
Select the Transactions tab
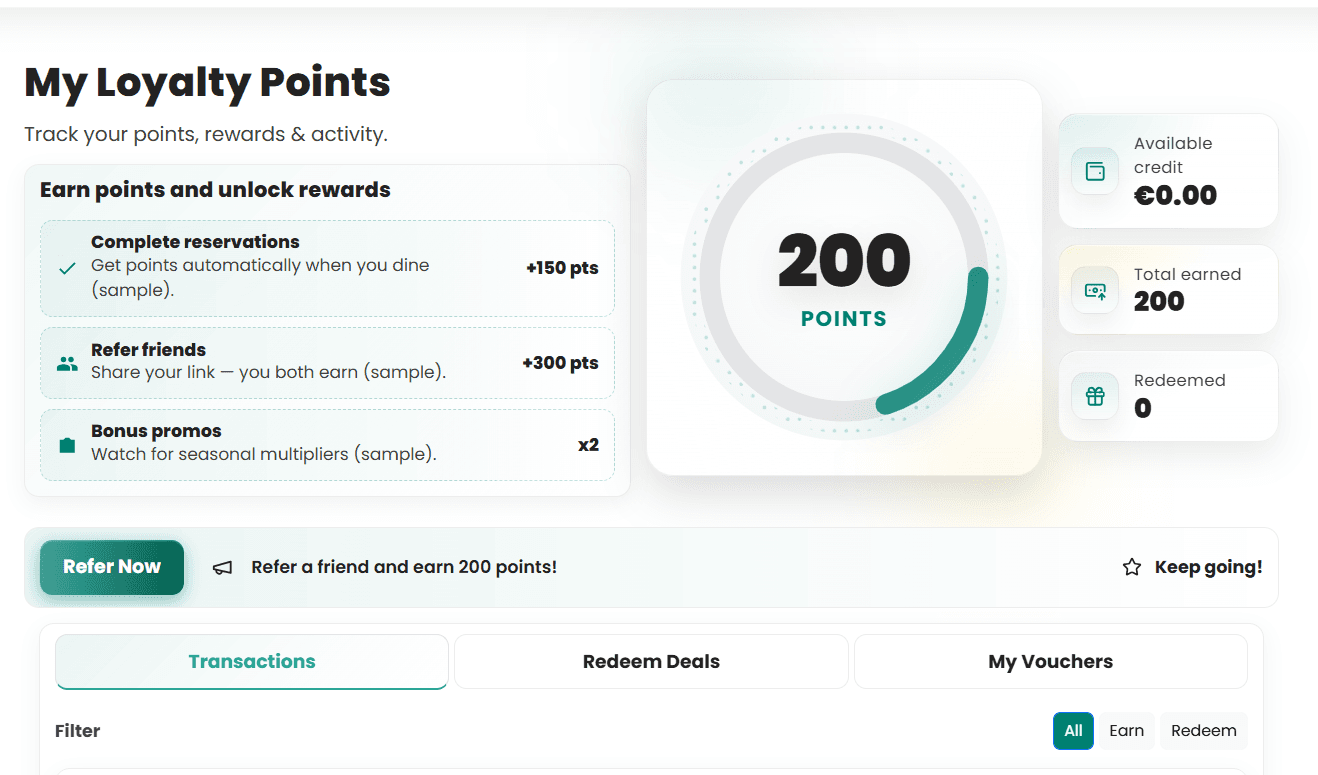click(x=251, y=661)
